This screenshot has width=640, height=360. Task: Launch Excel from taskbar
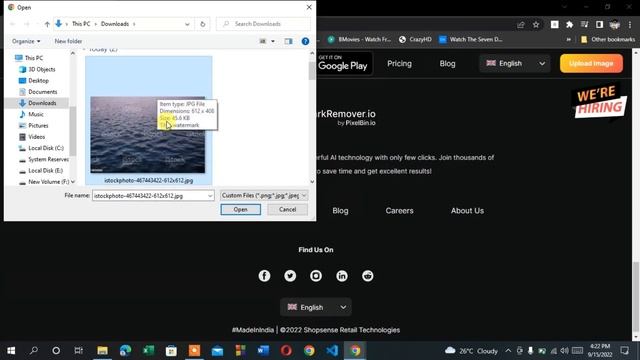click(148, 351)
